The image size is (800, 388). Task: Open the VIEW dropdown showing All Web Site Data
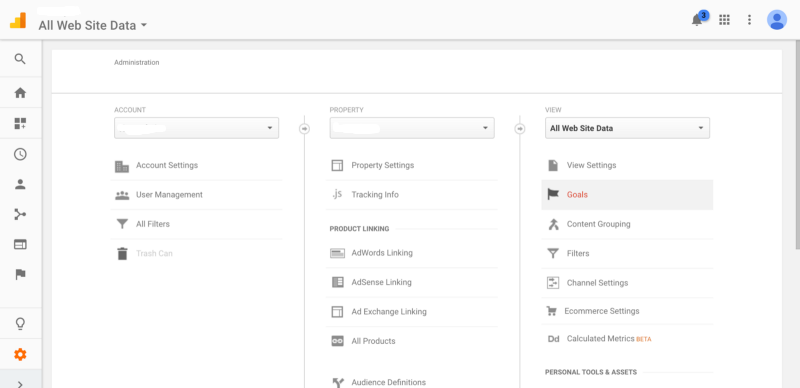(627, 128)
